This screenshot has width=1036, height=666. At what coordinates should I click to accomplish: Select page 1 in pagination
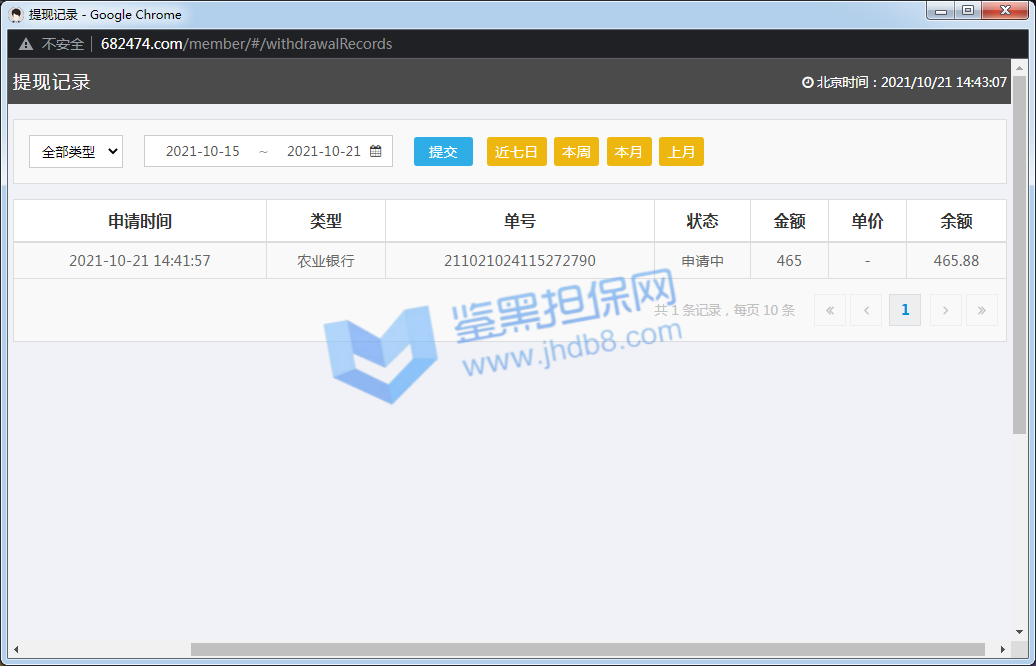pyautogui.click(x=905, y=310)
